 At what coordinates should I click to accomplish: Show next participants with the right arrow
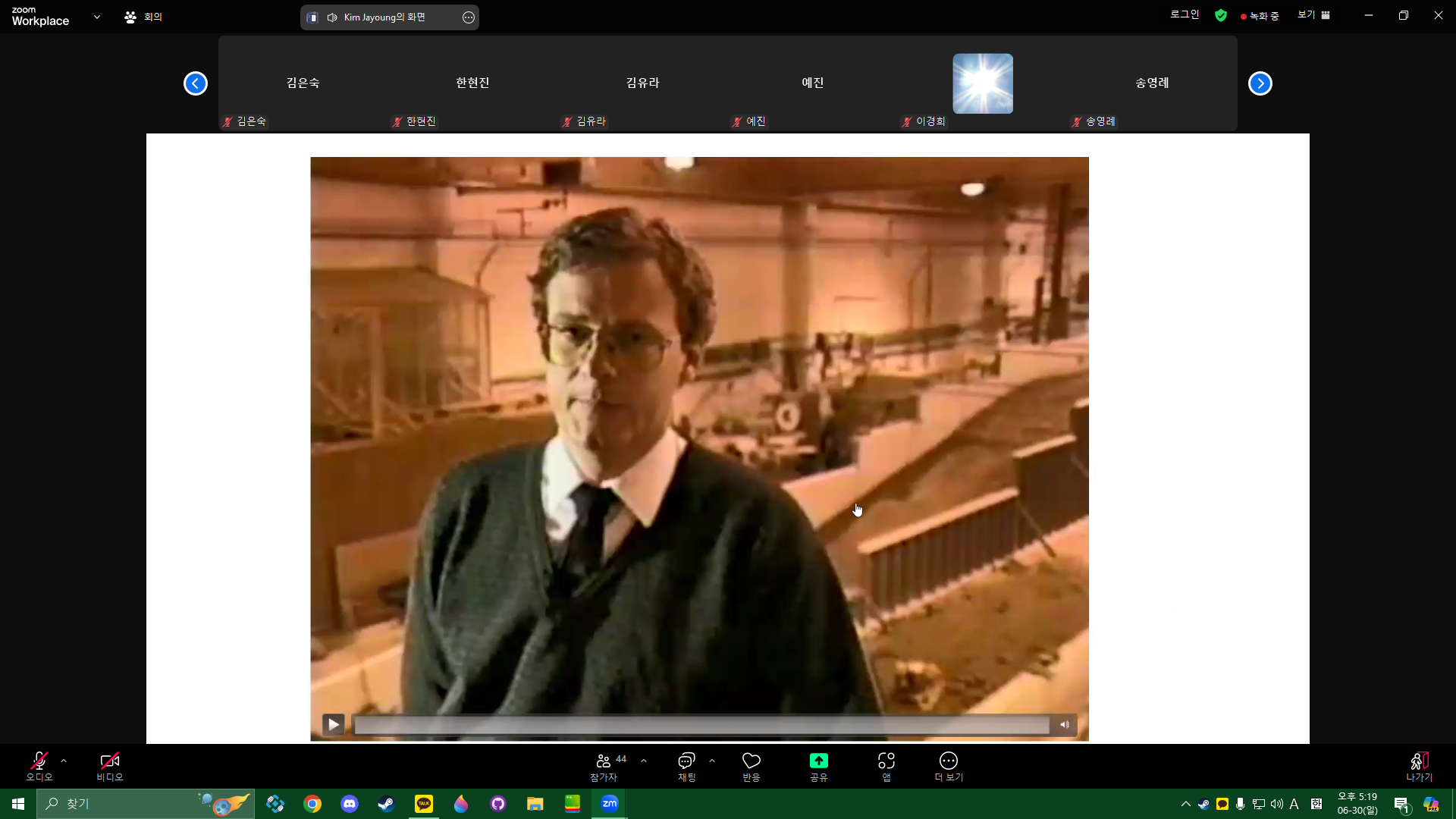pyautogui.click(x=1260, y=83)
